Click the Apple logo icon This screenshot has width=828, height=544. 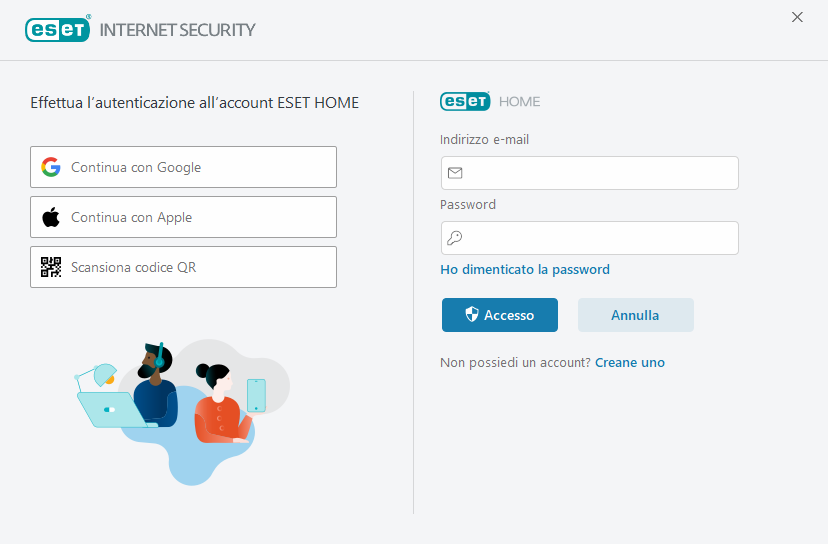pos(51,217)
